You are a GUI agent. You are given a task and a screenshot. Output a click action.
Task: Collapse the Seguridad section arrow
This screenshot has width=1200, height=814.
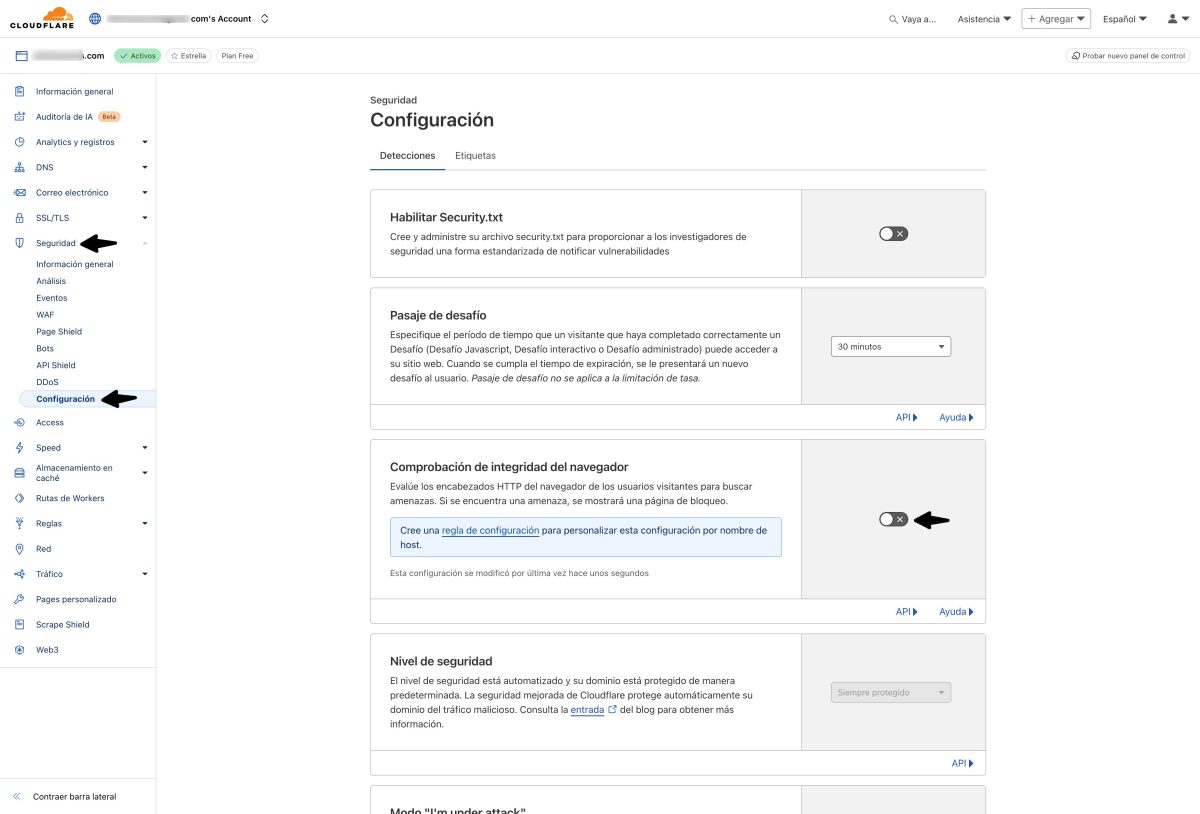click(145, 243)
